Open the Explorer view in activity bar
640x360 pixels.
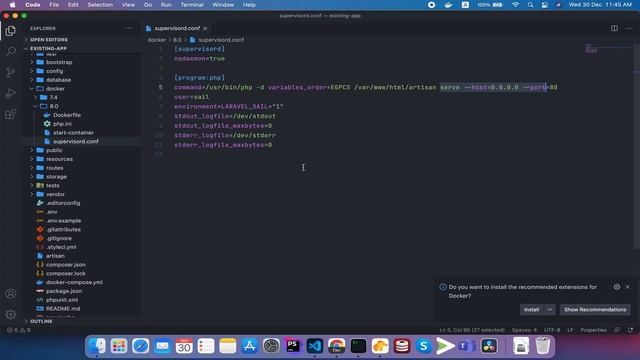11,31
